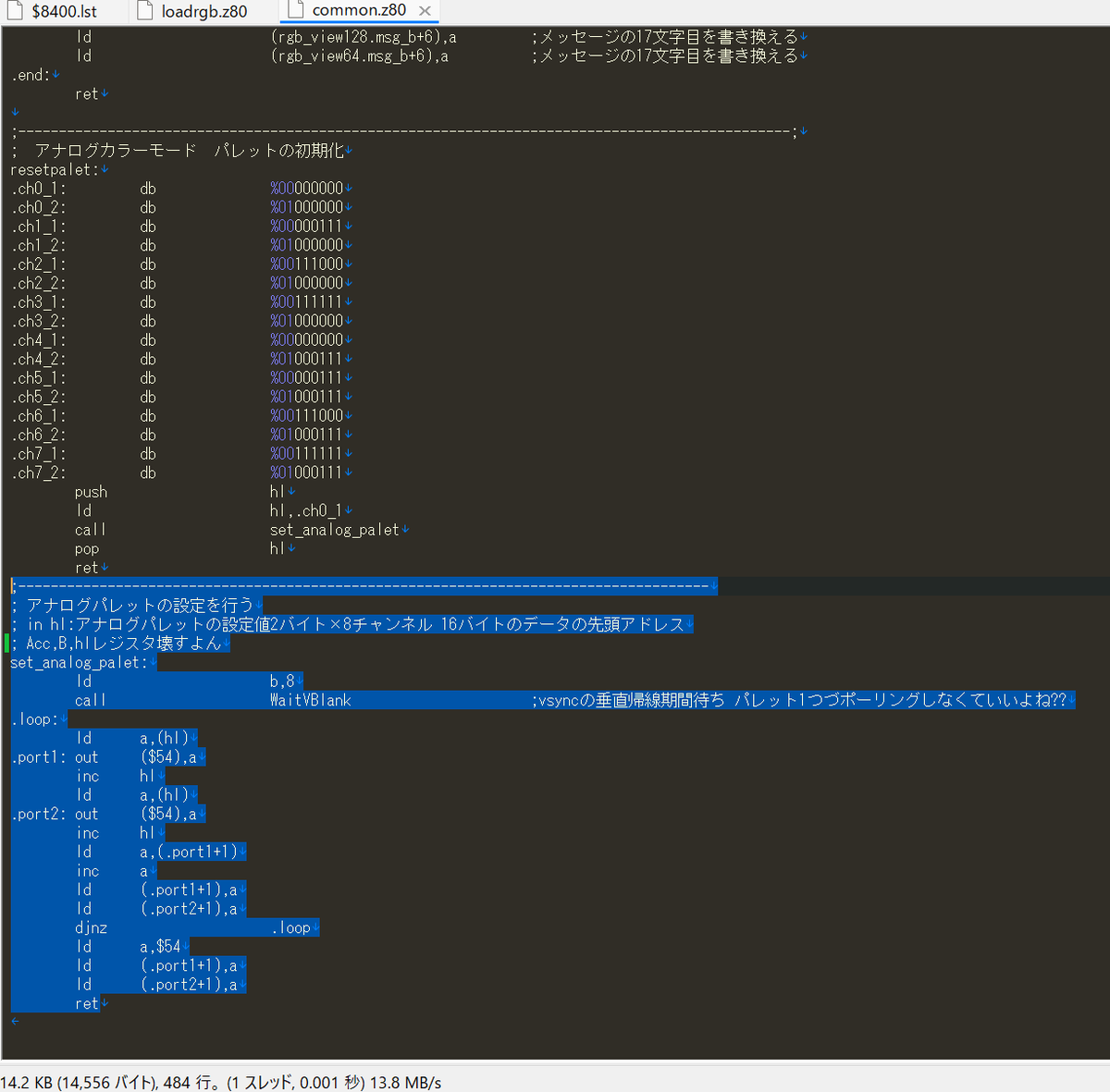Place cursor on the .end: label

point(31,75)
